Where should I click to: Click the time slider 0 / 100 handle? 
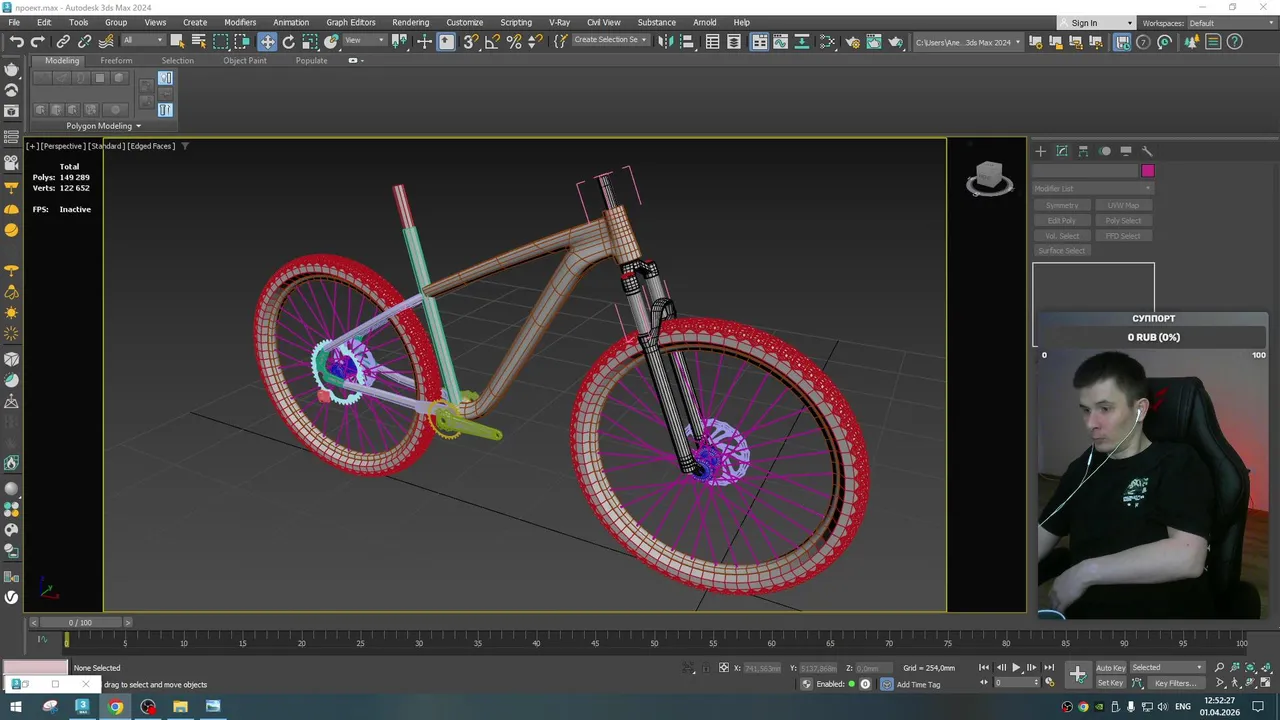pos(79,622)
